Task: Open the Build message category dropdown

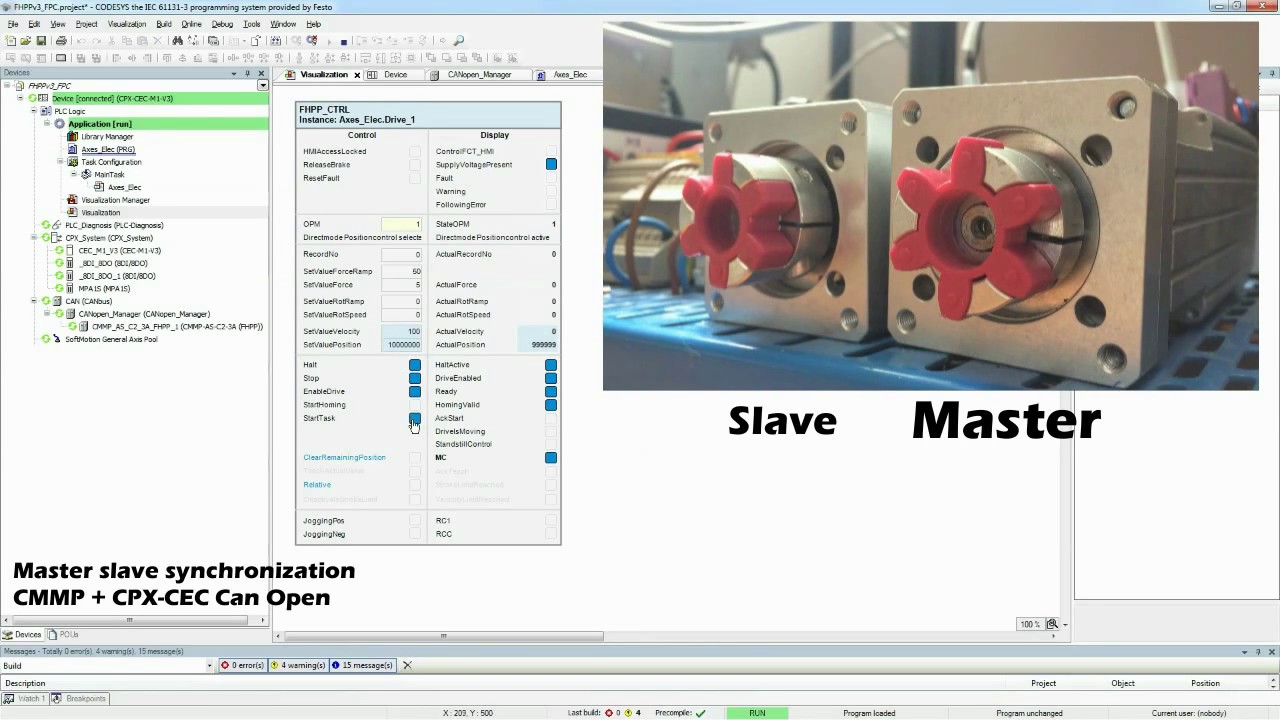Action: (x=209, y=666)
